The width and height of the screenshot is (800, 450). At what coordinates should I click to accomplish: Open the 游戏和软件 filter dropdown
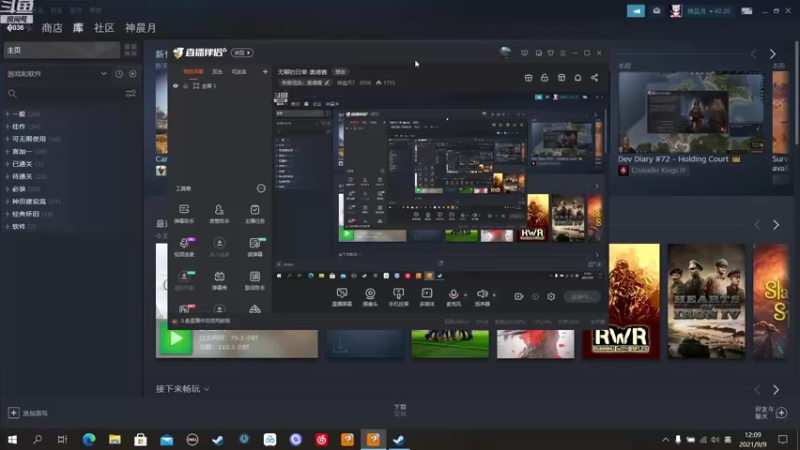56,74
